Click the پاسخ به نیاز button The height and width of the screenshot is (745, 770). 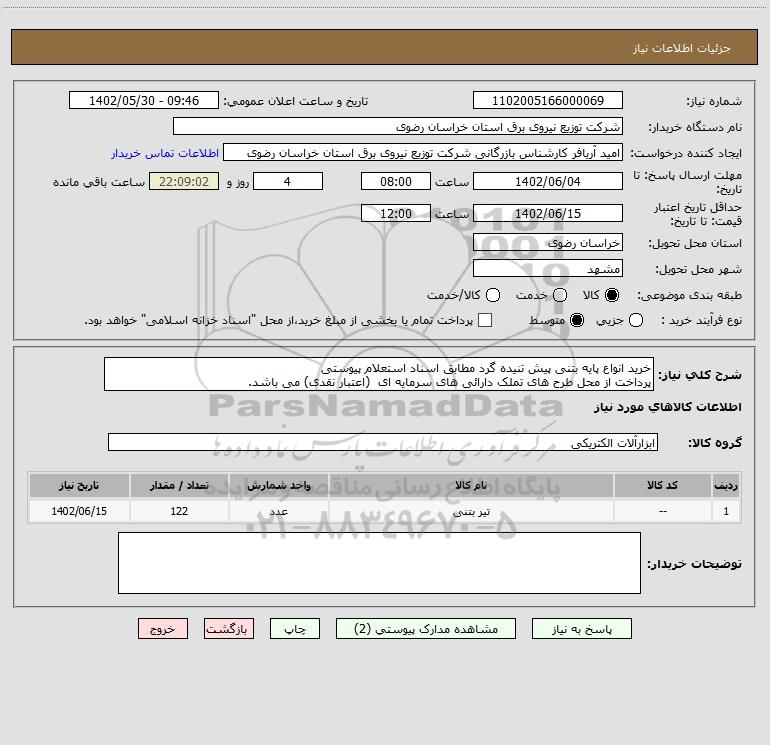click(581, 629)
